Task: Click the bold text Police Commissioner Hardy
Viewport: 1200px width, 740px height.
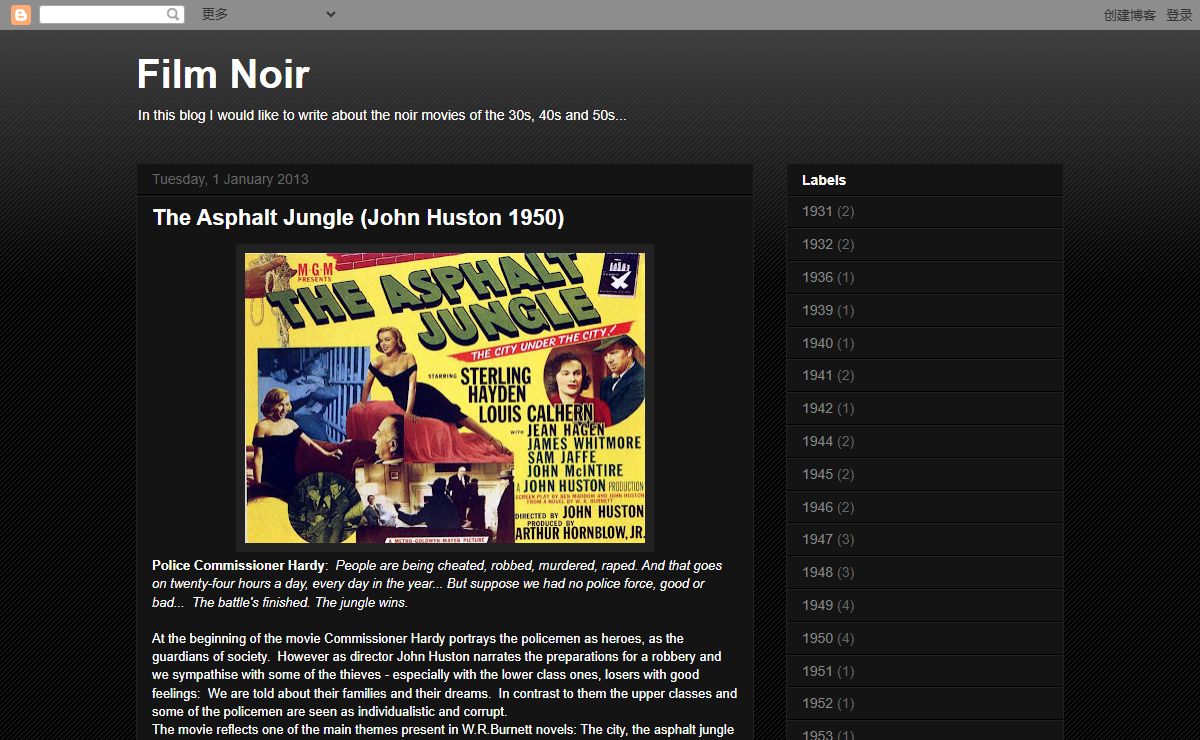Action: pos(238,566)
